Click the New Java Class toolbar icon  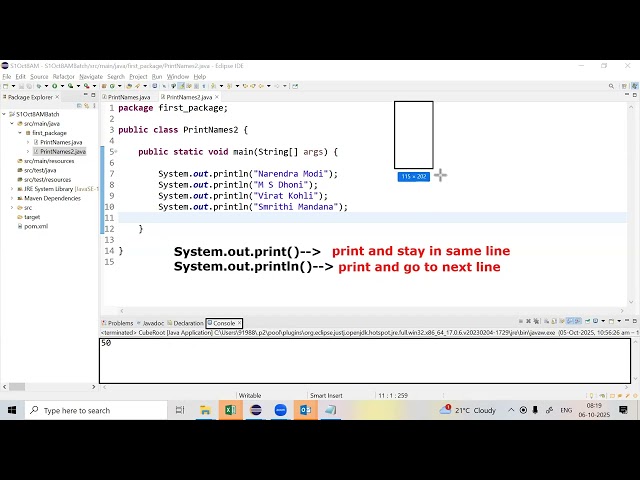coord(112,86)
